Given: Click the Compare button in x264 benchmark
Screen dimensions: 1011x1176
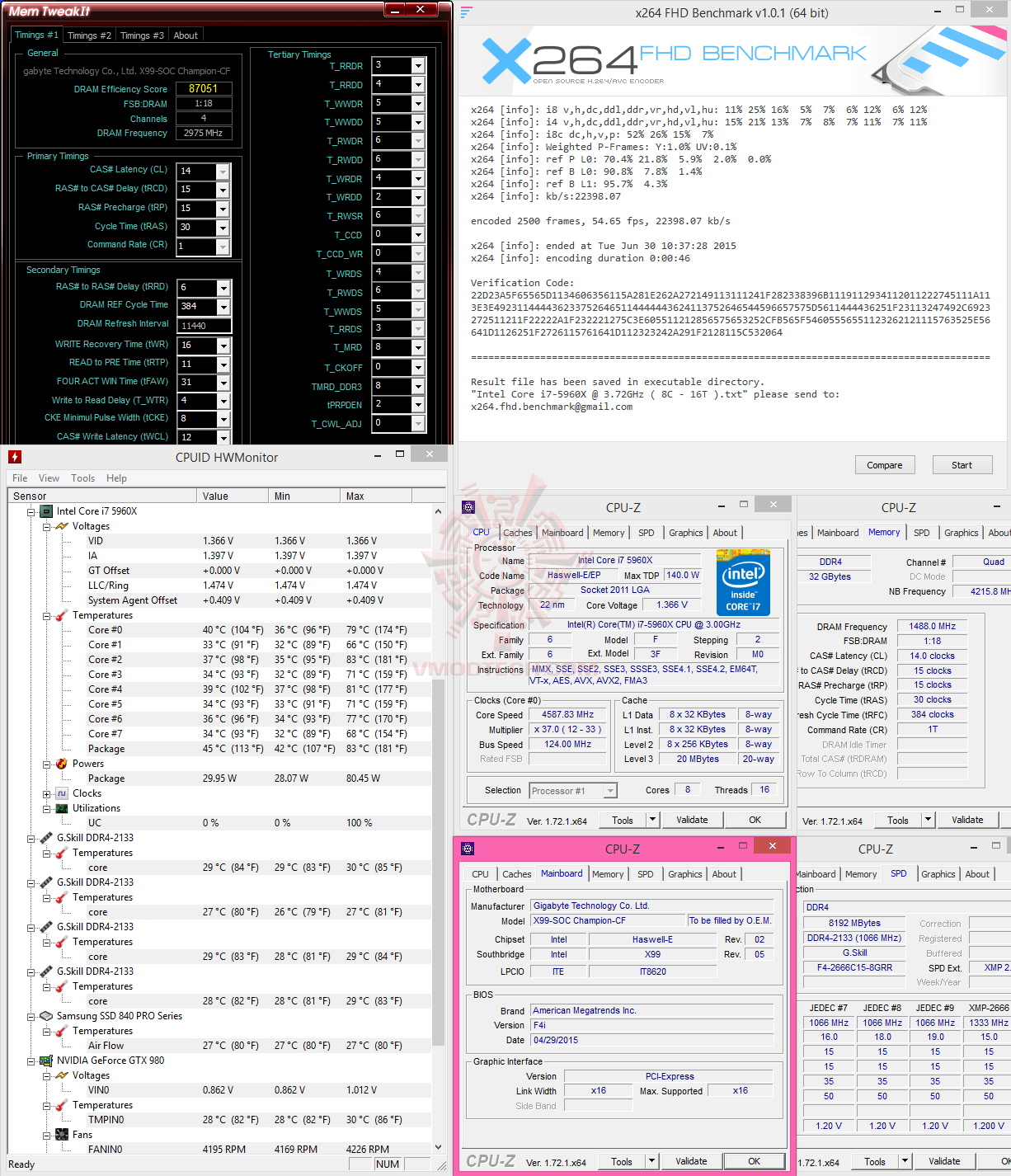Looking at the screenshot, I should pos(885,465).
